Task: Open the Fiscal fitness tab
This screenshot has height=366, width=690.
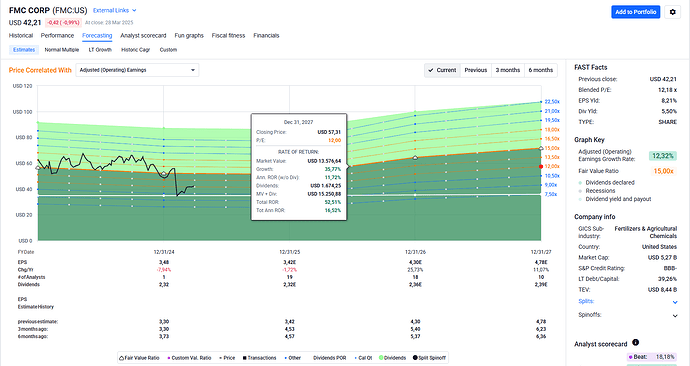Action: pos(228,36)
